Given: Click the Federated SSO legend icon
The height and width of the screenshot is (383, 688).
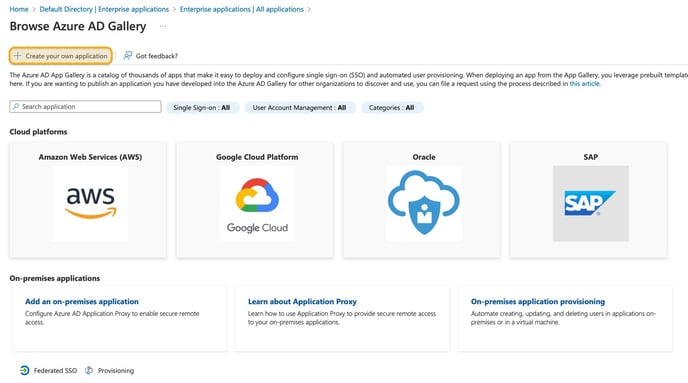Looking at the screenshot, I should (x=25, y=371).
